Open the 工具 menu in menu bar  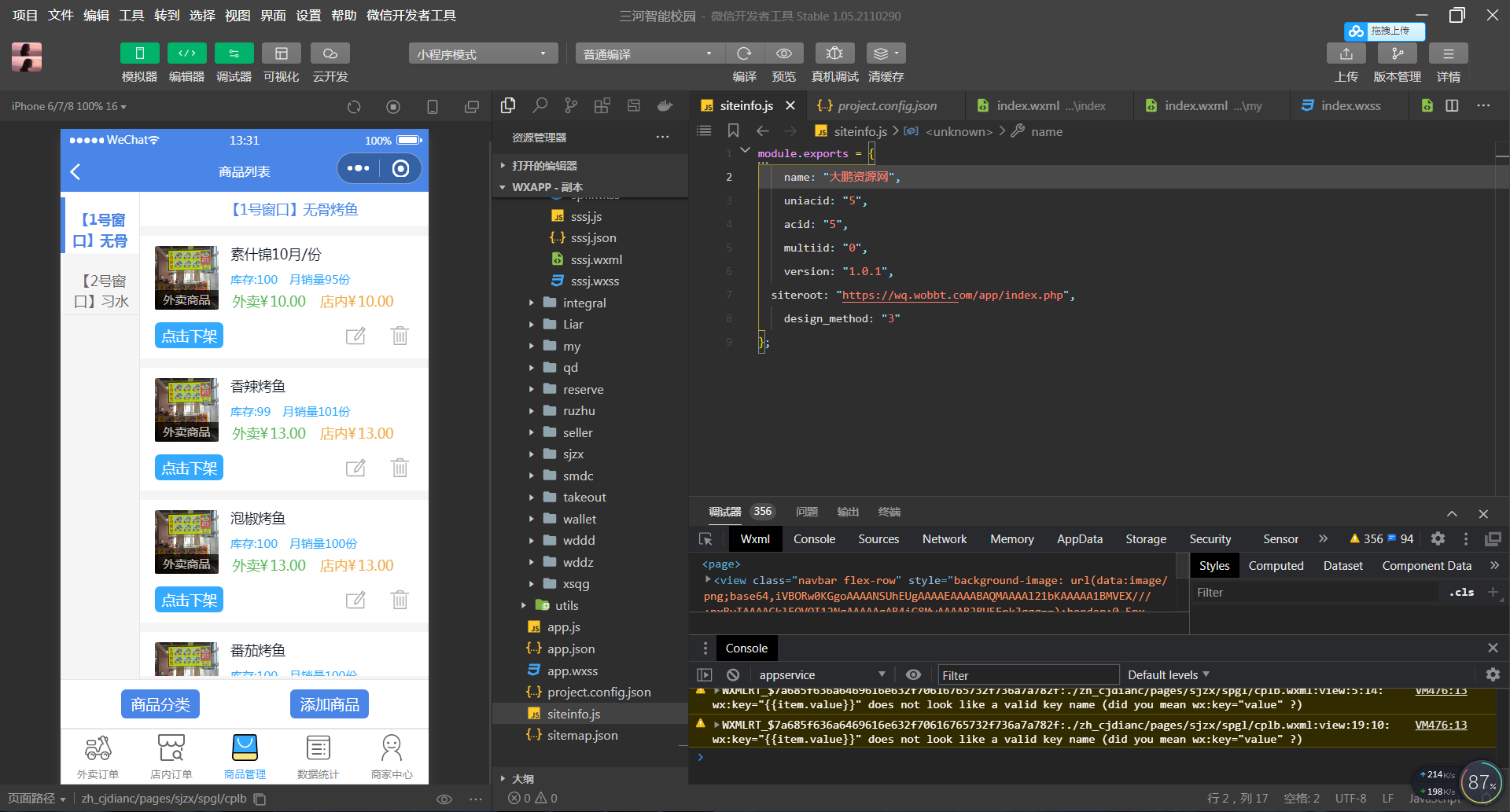click(131, 16)
